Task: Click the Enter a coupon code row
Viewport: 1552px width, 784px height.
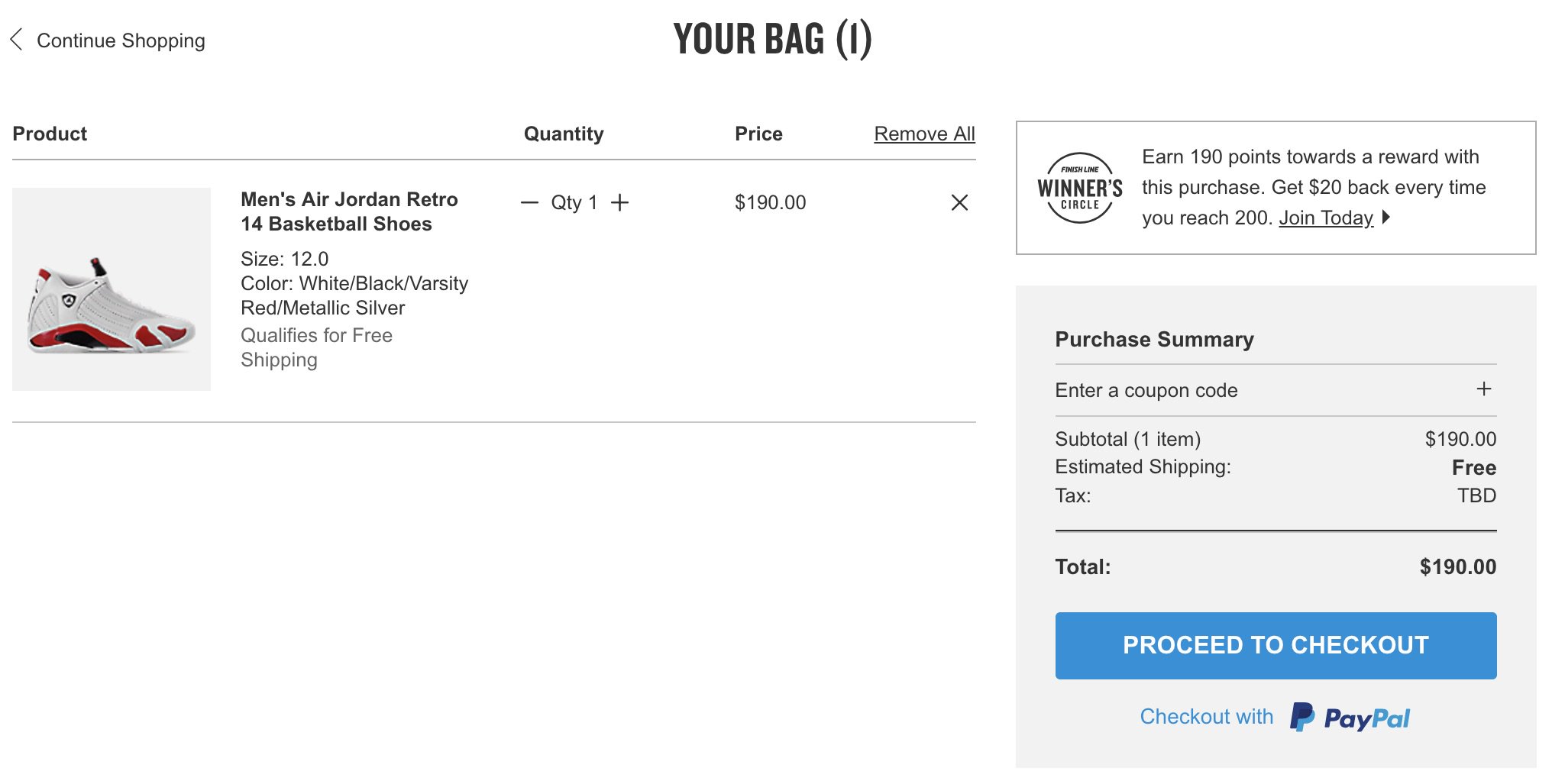Action: coord(1276,390)
